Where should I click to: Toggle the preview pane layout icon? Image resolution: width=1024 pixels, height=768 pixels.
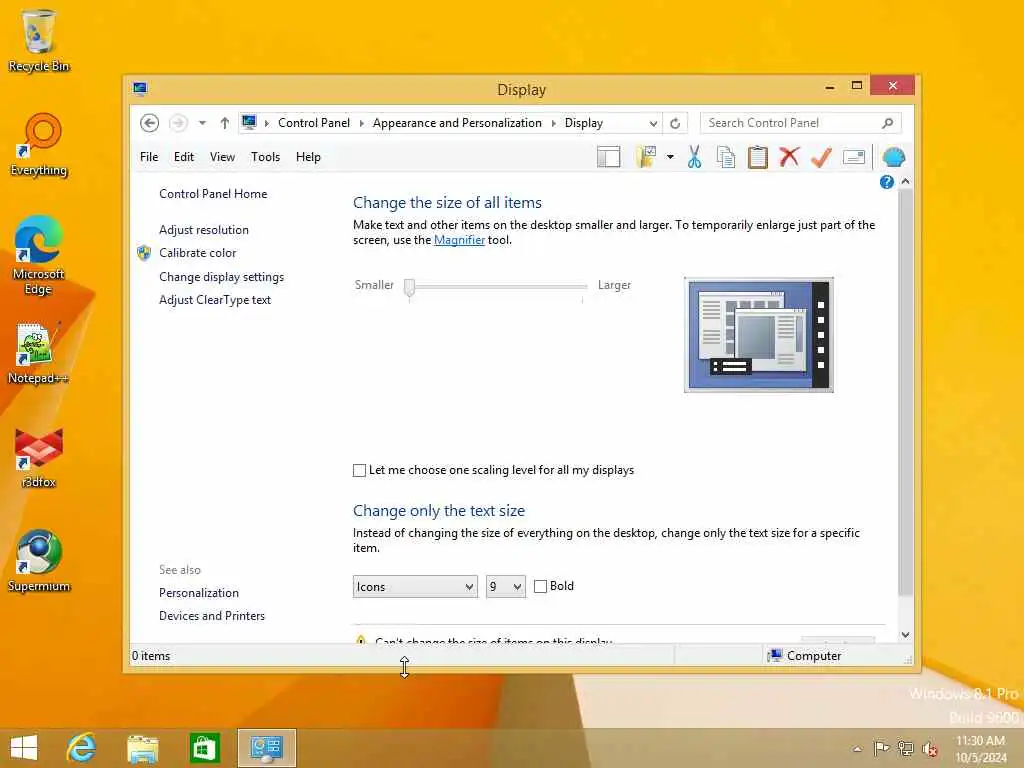coord(609,157)
